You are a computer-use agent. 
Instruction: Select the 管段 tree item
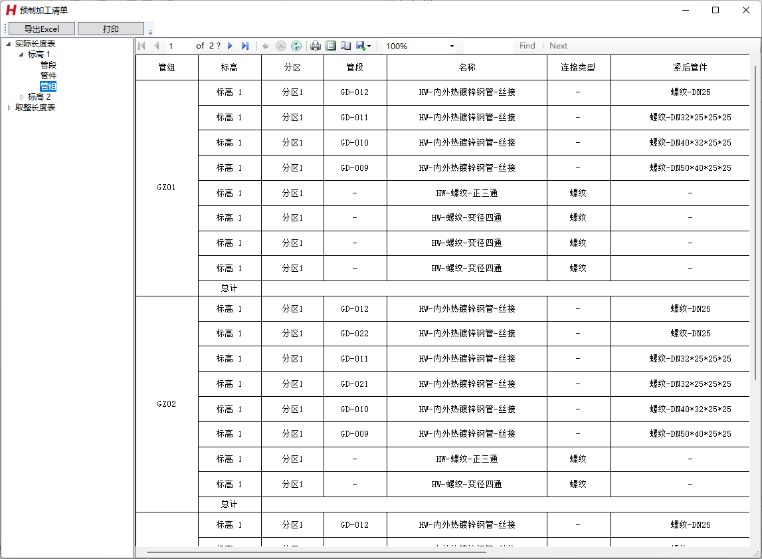click(x=48, y=65)
